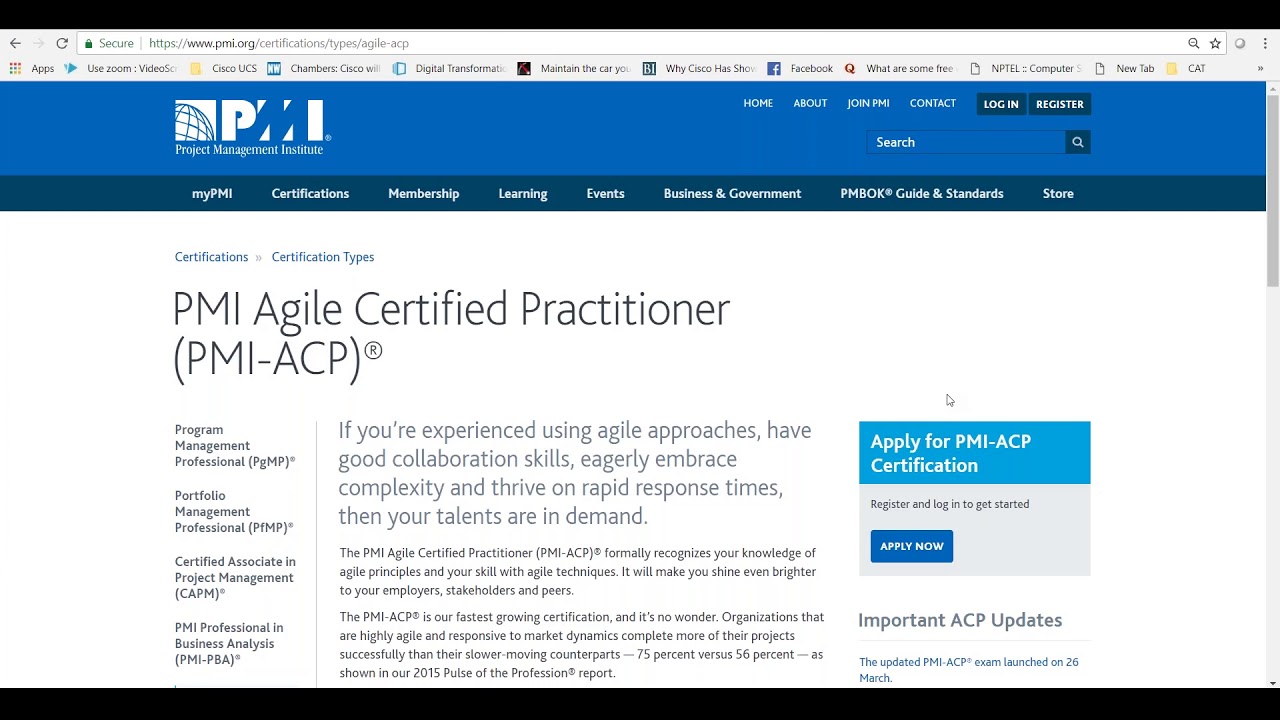Open Program Management Professional (PgMP) link
Screen dimensions: 1280x720
[x=235, y=446]
